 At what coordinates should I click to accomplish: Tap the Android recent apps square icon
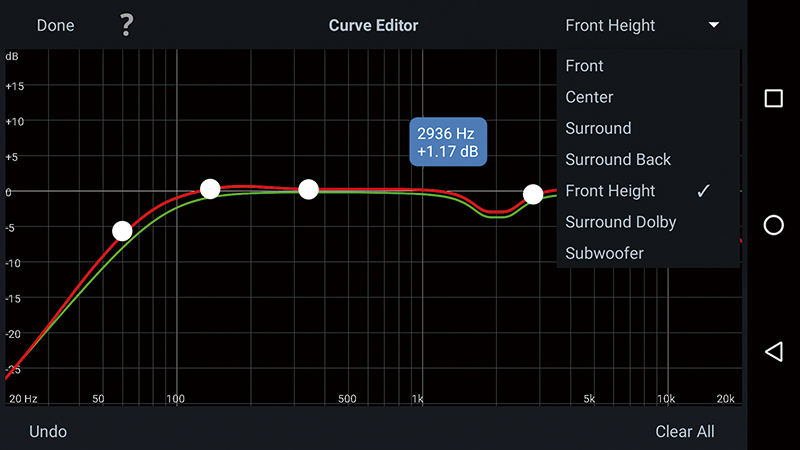[x=773, y=98]
